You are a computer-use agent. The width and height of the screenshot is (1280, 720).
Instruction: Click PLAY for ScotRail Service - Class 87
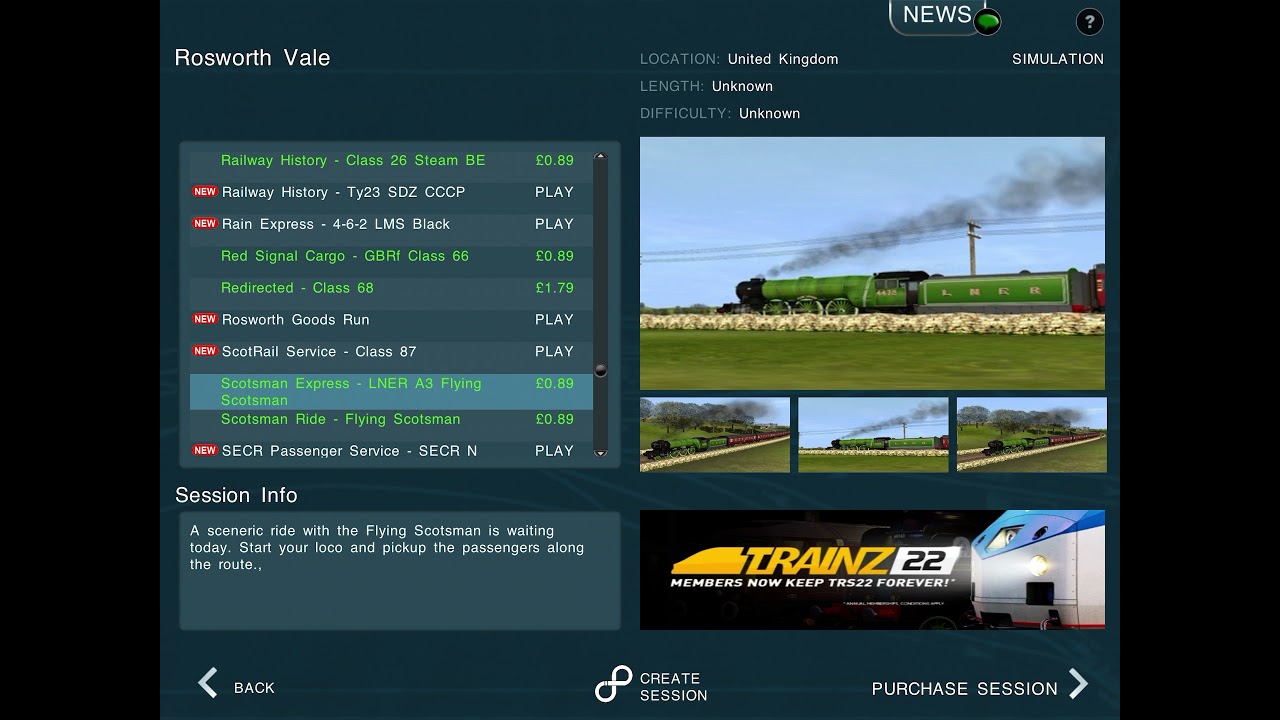pyautogui.click(x=554, y=352)
